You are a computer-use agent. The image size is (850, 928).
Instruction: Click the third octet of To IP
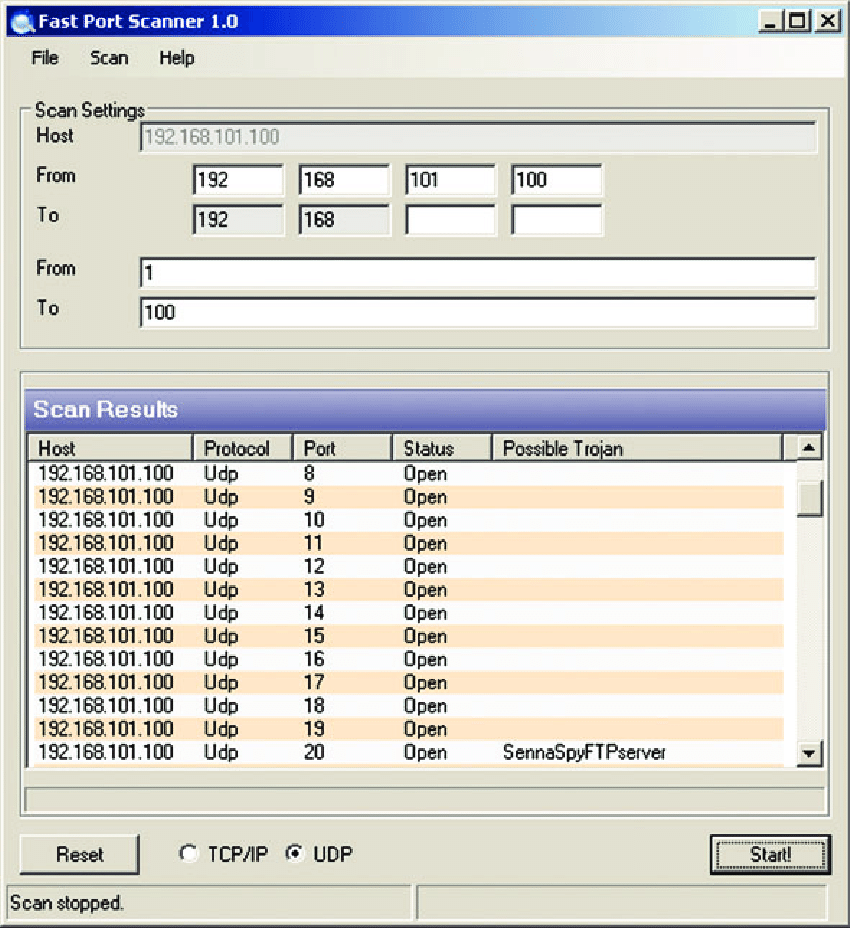pos(450,220)
